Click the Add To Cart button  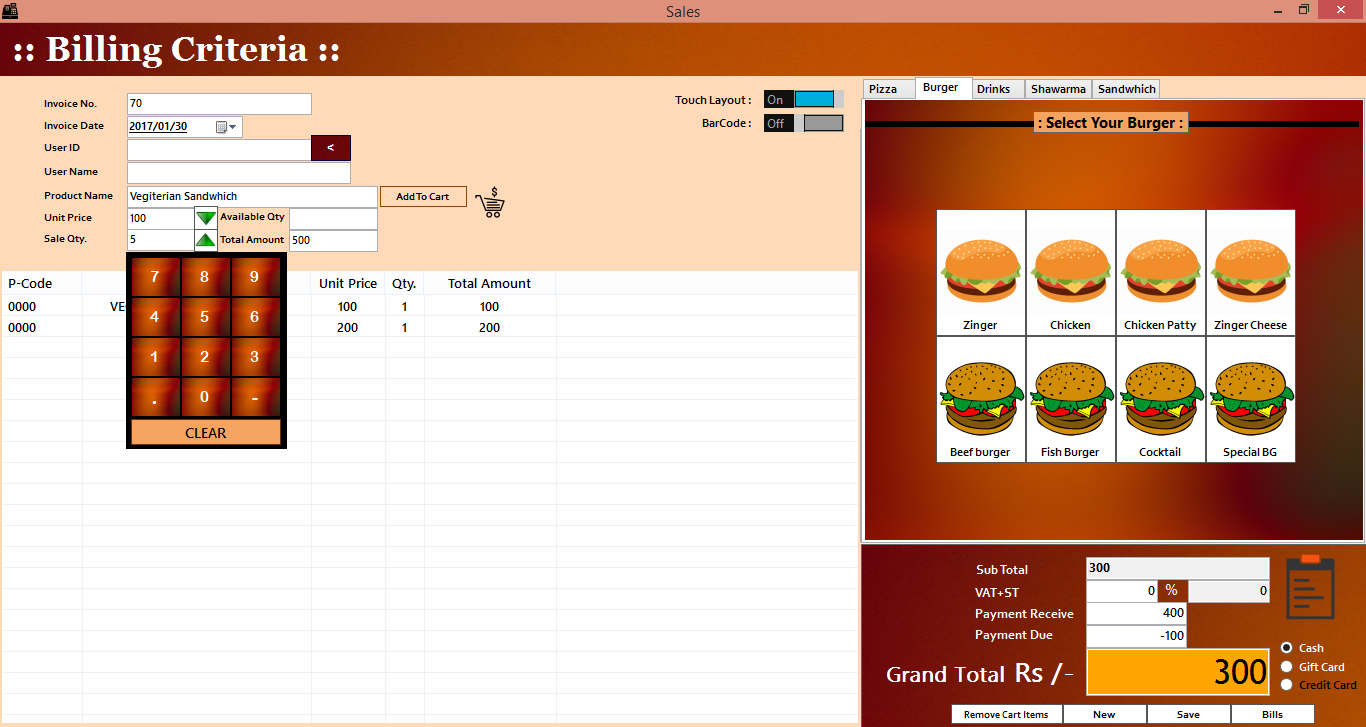coord(423,196)
